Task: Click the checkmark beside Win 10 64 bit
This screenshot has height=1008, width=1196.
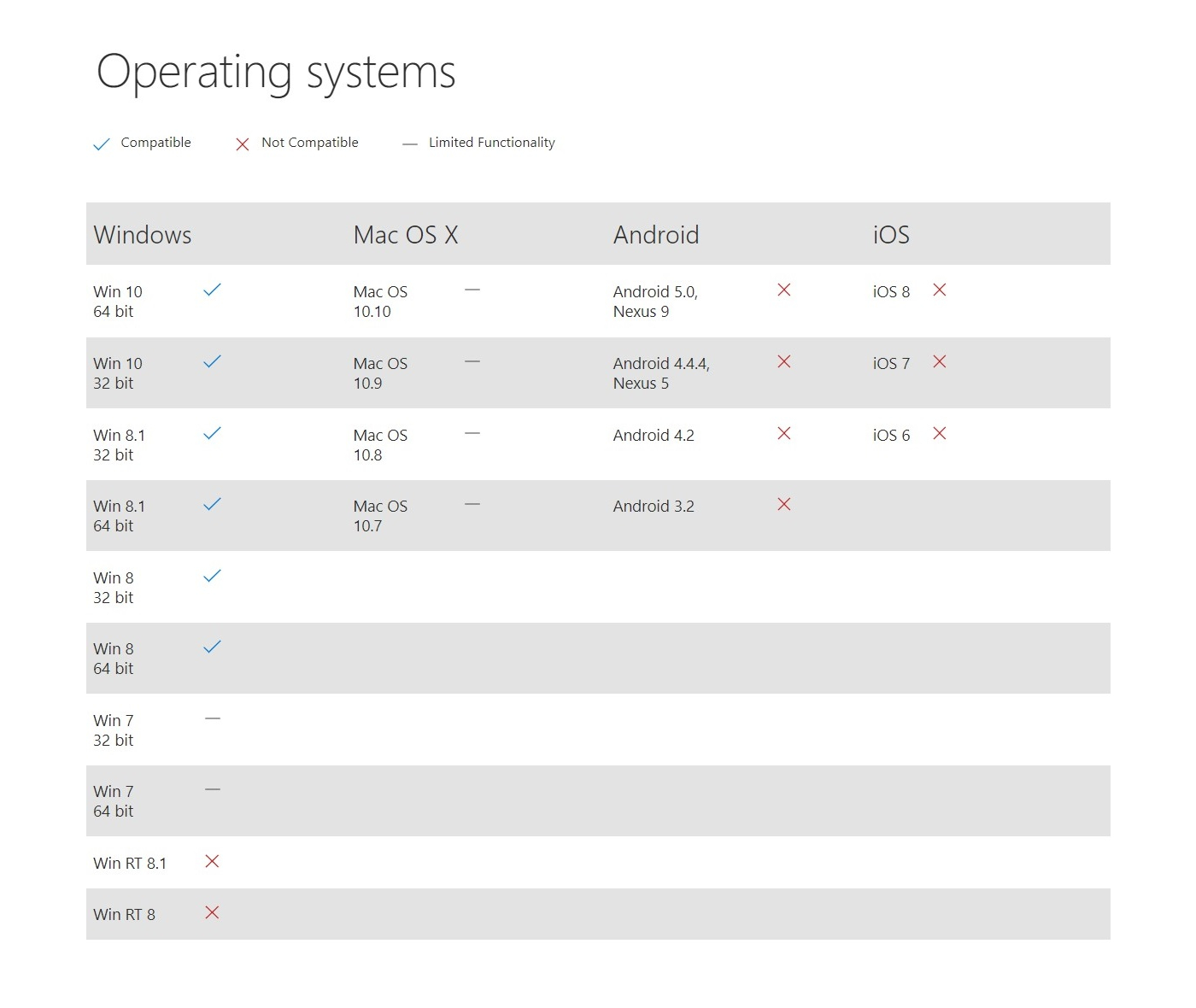Action: pyautogui.click(x=213, y=290)
